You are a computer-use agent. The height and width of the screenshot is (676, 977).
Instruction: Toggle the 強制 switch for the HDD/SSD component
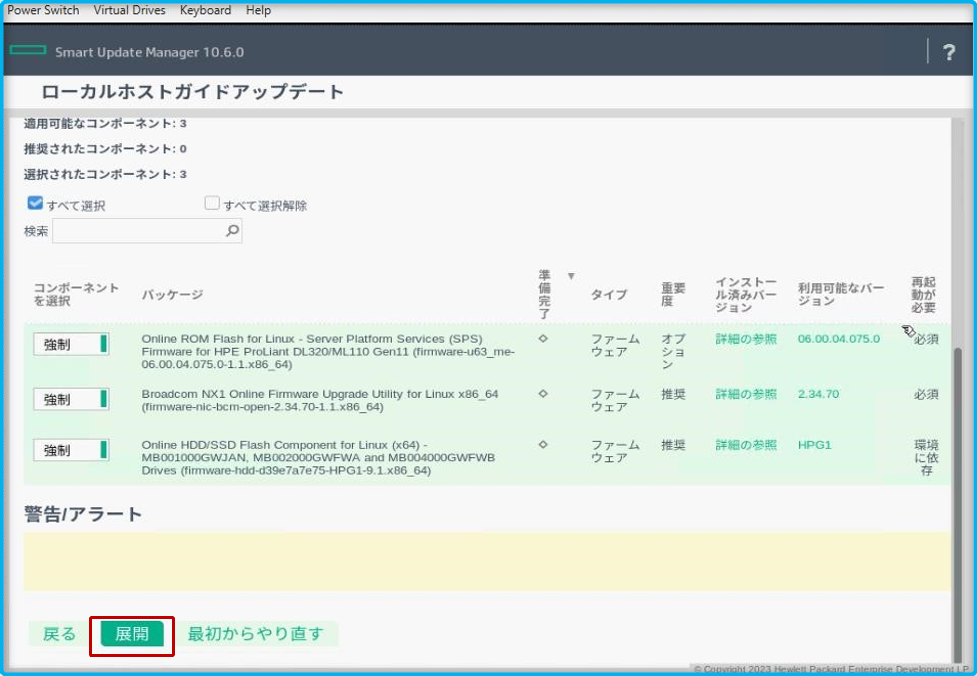(70, 449)
